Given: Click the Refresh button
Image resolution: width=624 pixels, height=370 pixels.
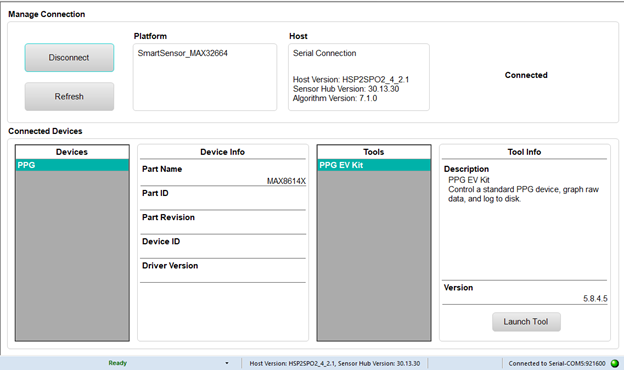Looking at the screenshot, I should pos(69,97).
